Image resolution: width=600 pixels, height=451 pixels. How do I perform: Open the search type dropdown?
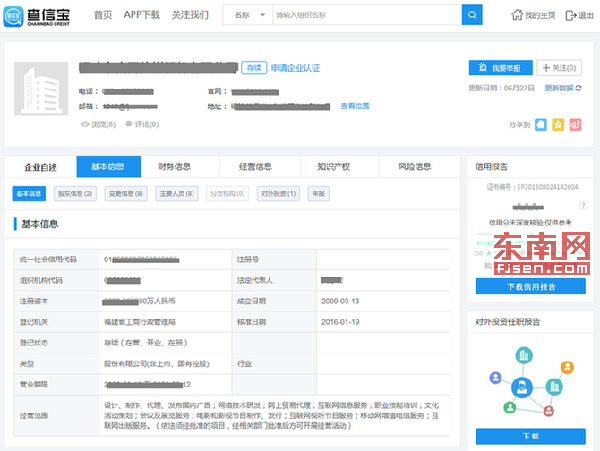[248, 15]
